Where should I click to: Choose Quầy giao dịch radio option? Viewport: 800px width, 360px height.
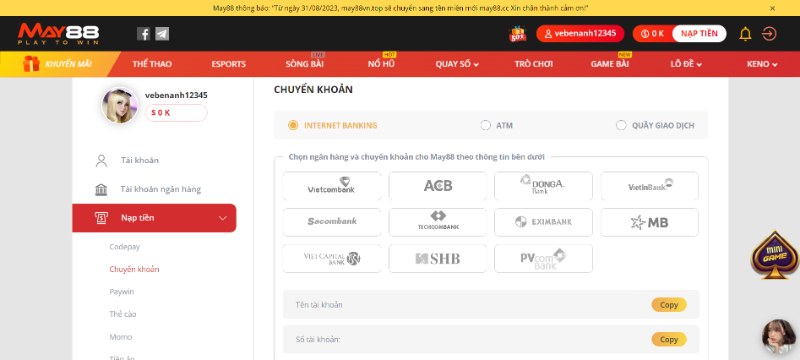pyautogui.click(x=621, y=125)
